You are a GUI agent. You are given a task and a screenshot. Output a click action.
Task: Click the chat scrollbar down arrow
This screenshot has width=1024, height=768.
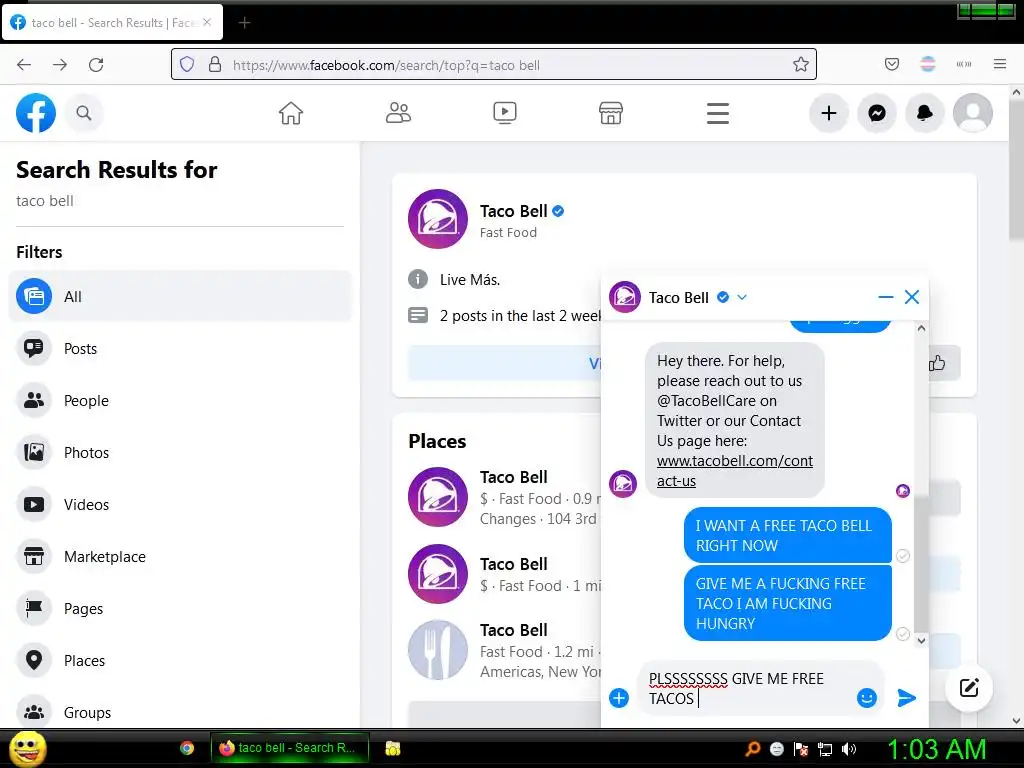921,641
